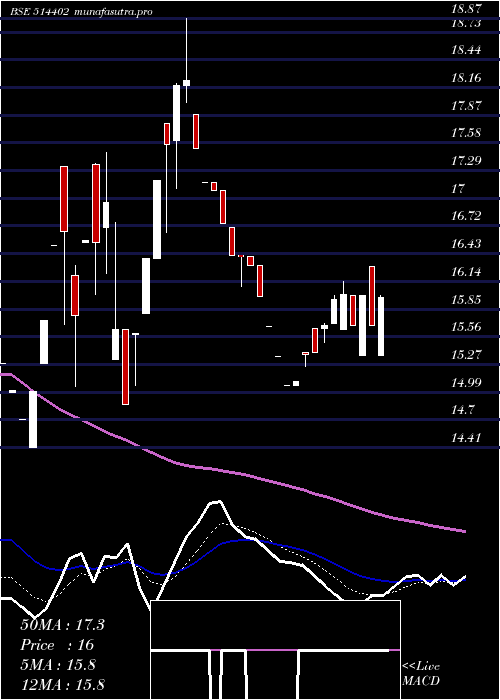
Task: Click the MACD histogram panel box
Action: click(x=275, y=650)
